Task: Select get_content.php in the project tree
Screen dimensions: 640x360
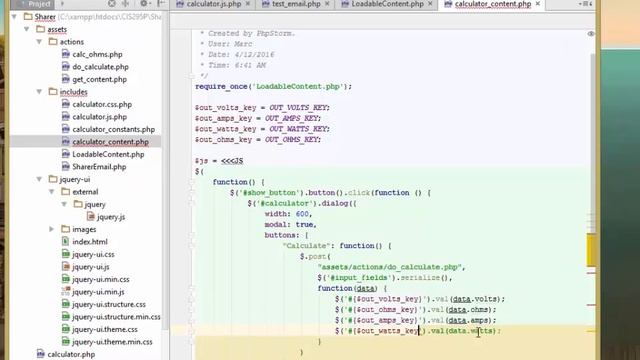Action: pos(100,79)
